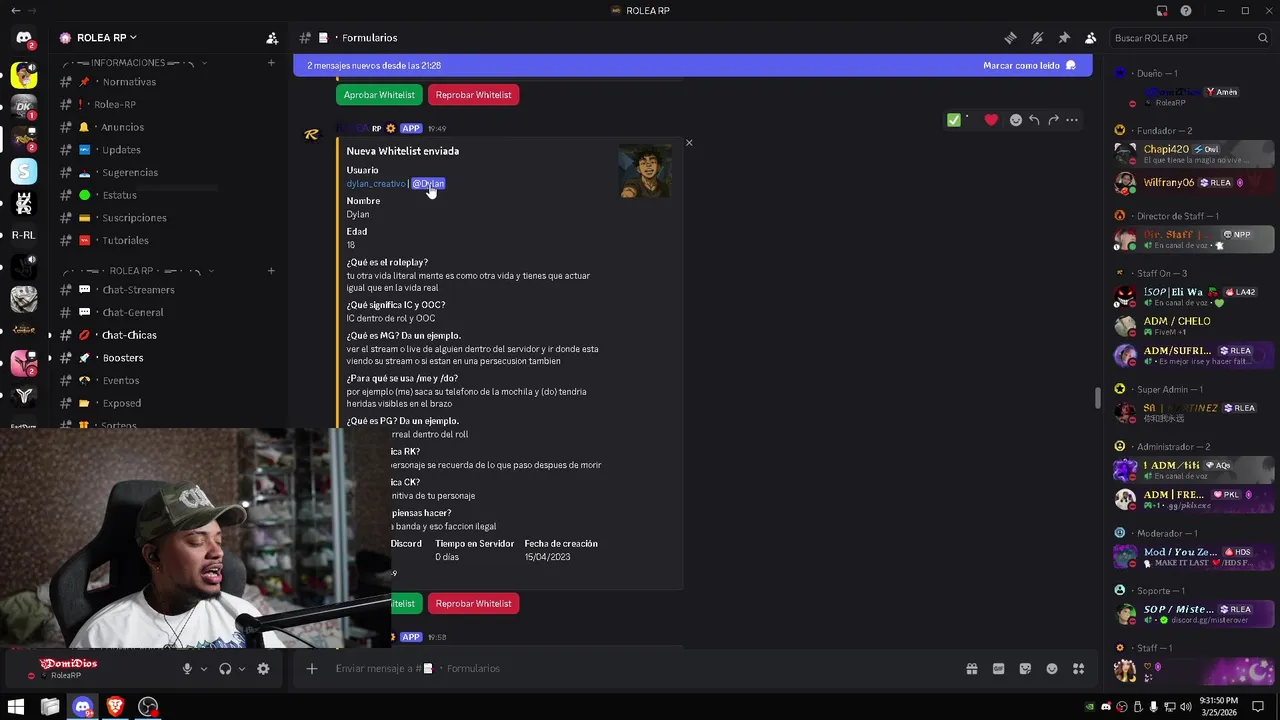The height and width of the screenshot is (720, 1280).
Task: Click lower Reprobar Whitelist button
Action: [x=473, y=604]
